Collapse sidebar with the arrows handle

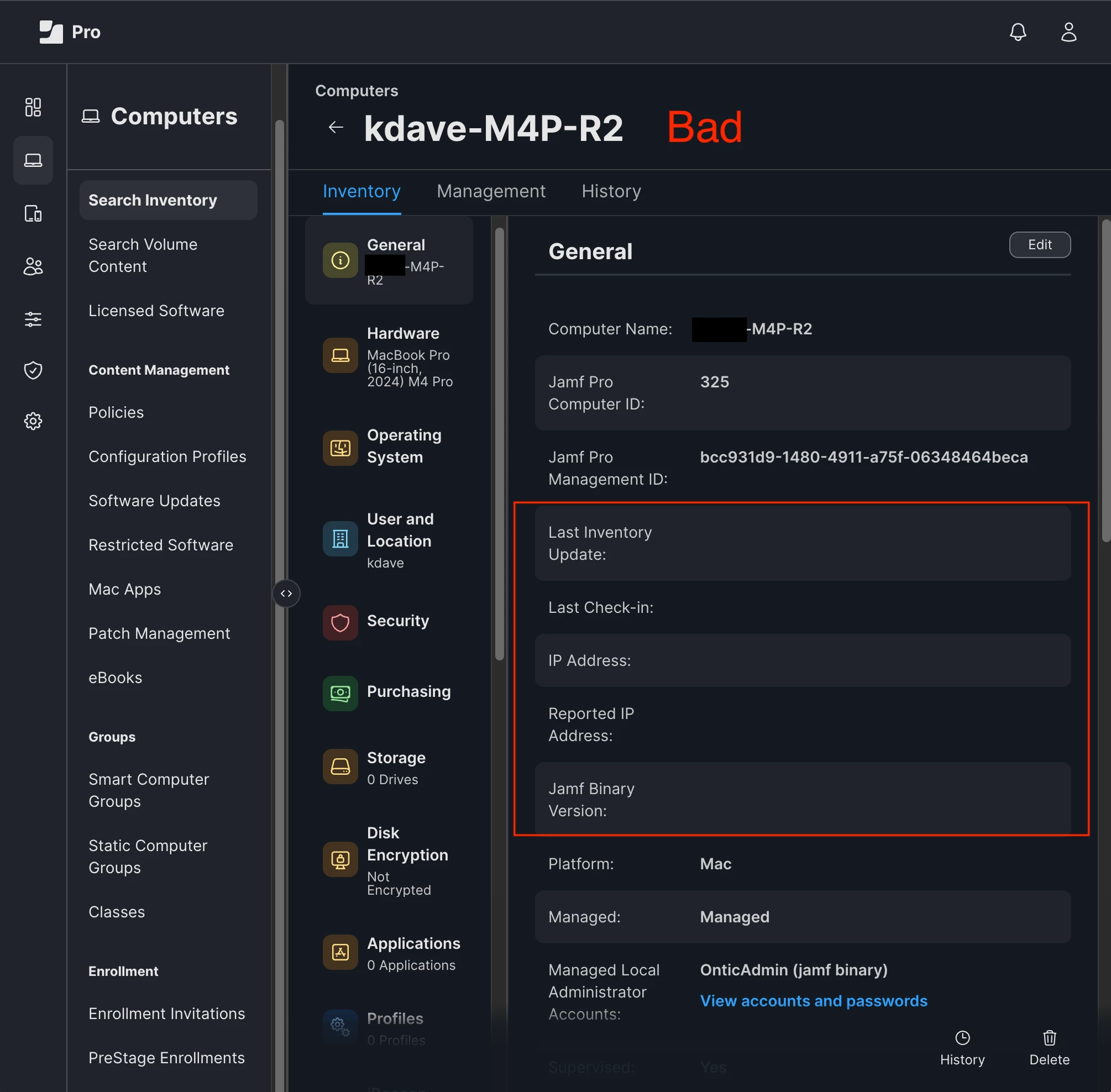(286, 593)
